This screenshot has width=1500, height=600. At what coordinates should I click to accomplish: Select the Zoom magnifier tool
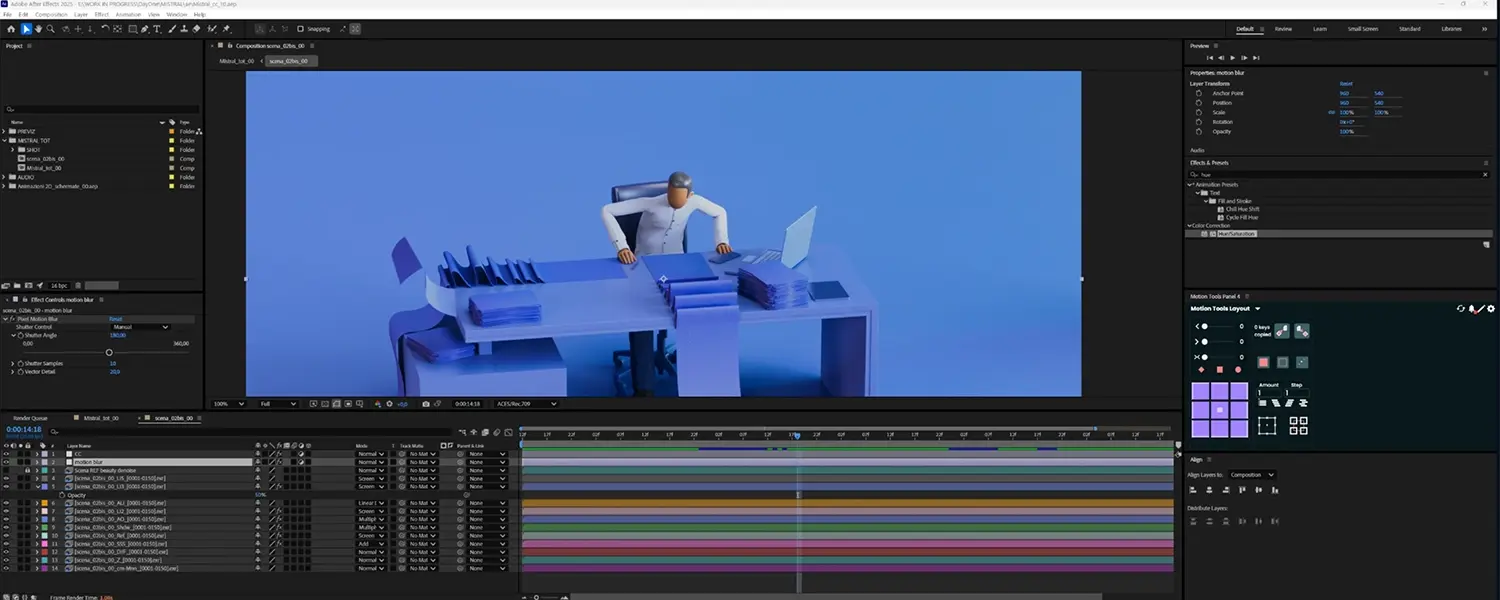pos(52,29)
